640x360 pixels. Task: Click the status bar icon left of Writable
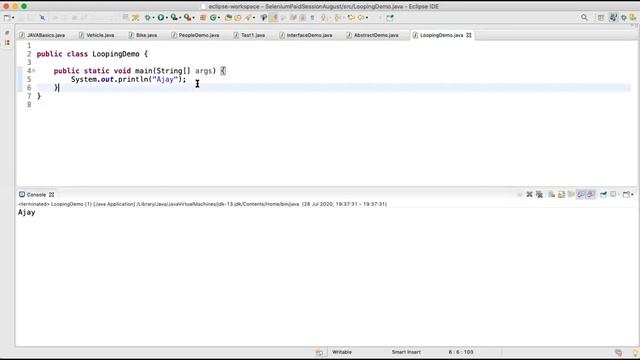click(x=319, y=352)
